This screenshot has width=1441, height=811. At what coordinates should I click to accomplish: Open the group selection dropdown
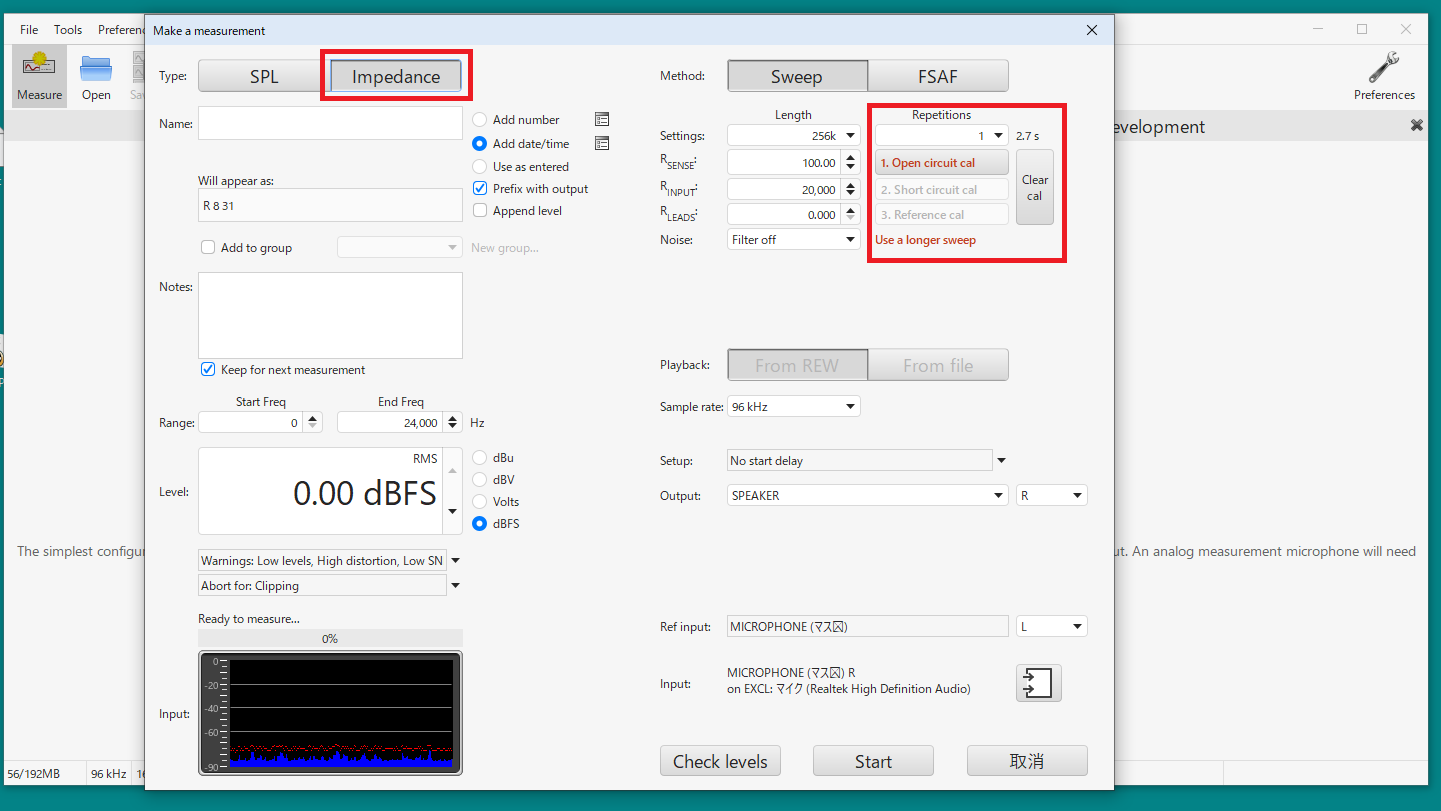(x=400, y=247)
